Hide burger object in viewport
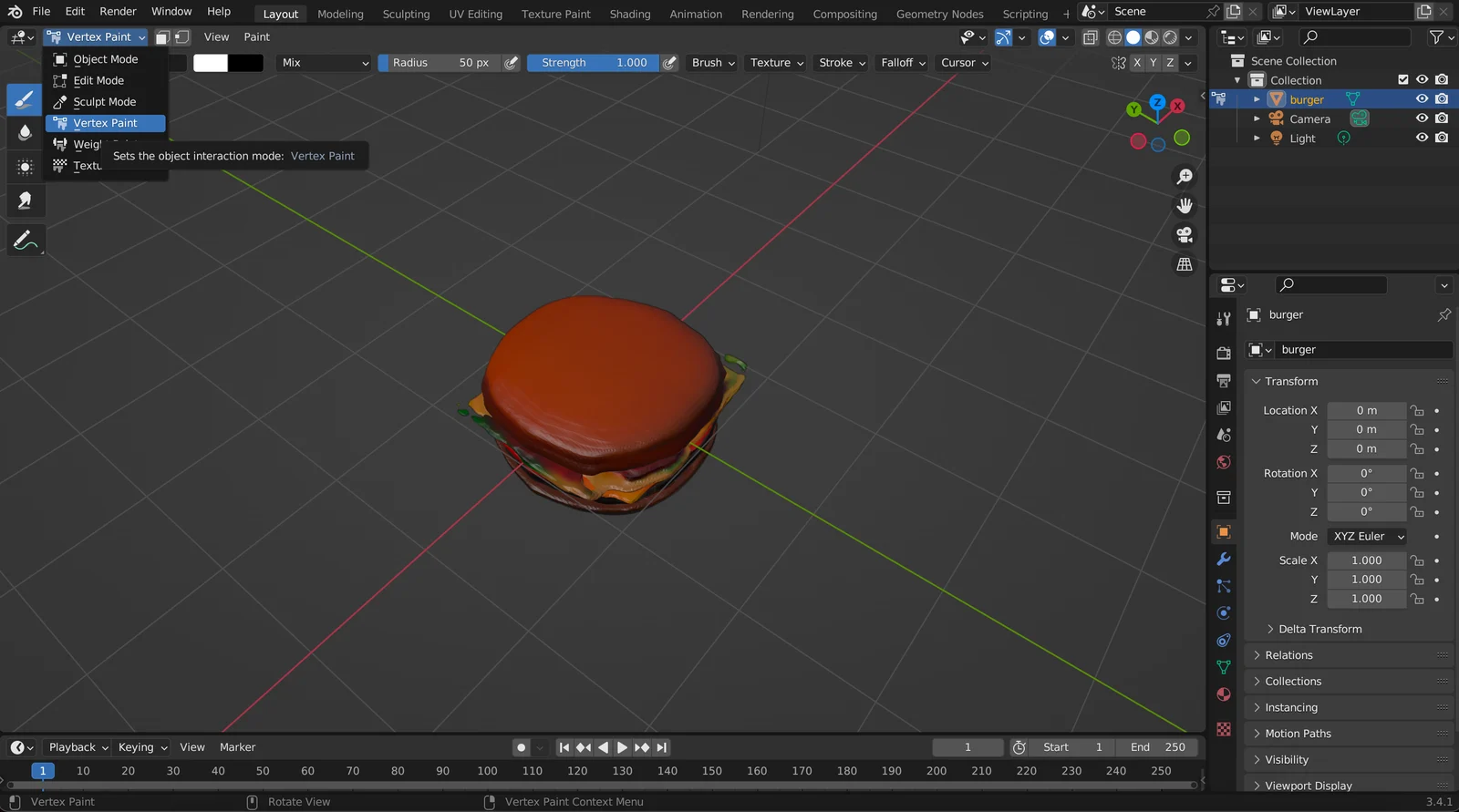Image resolution: width=1459 pixels, height=812 pixels. pos(1422,99)
